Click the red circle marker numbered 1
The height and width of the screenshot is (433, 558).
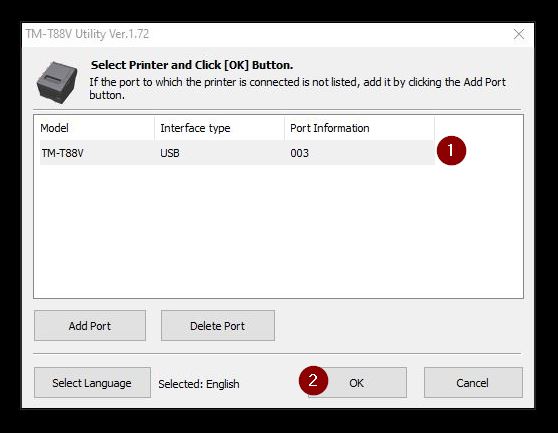[451, 151]
